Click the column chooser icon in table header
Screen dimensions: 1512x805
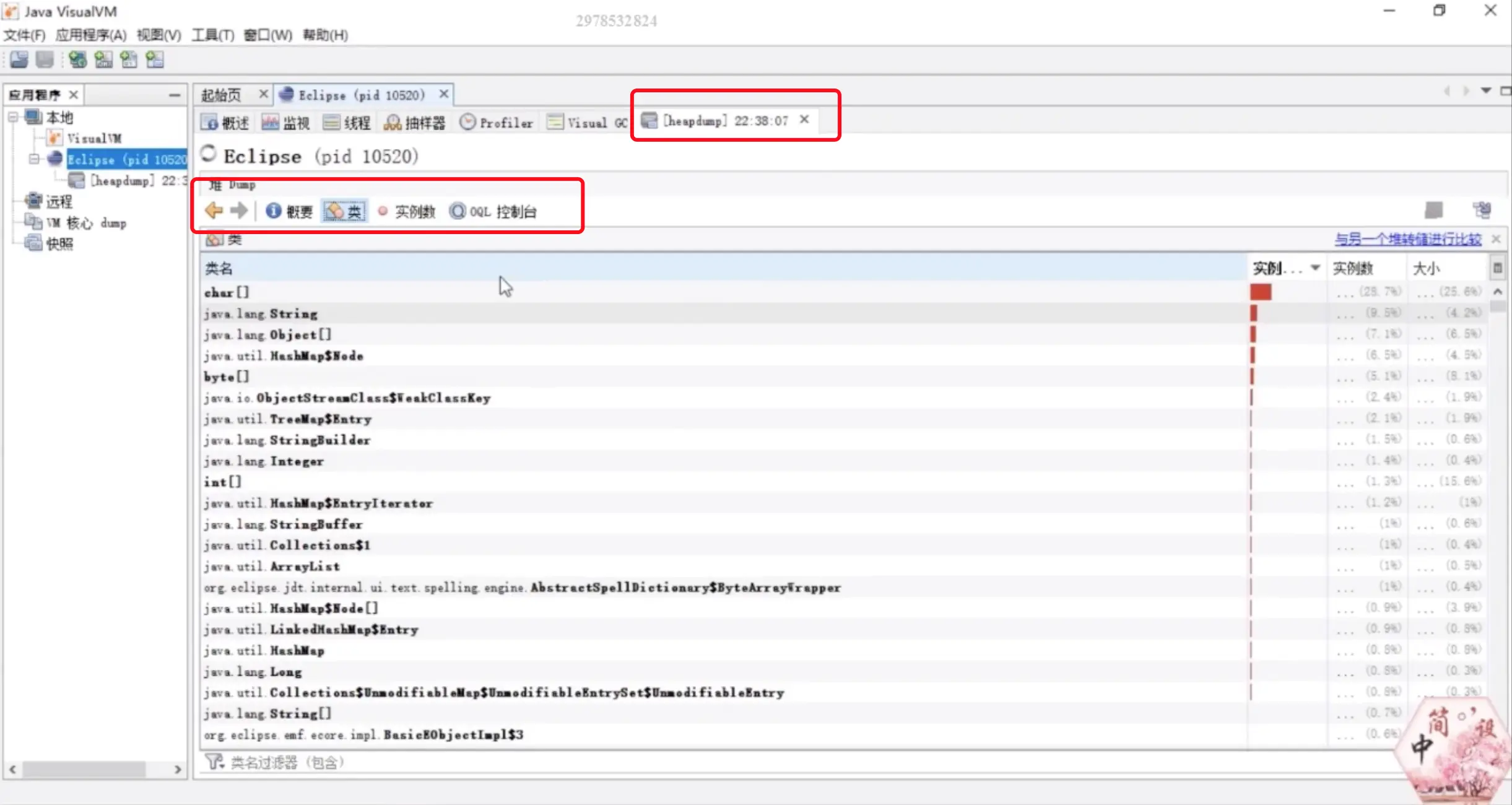1497,268
